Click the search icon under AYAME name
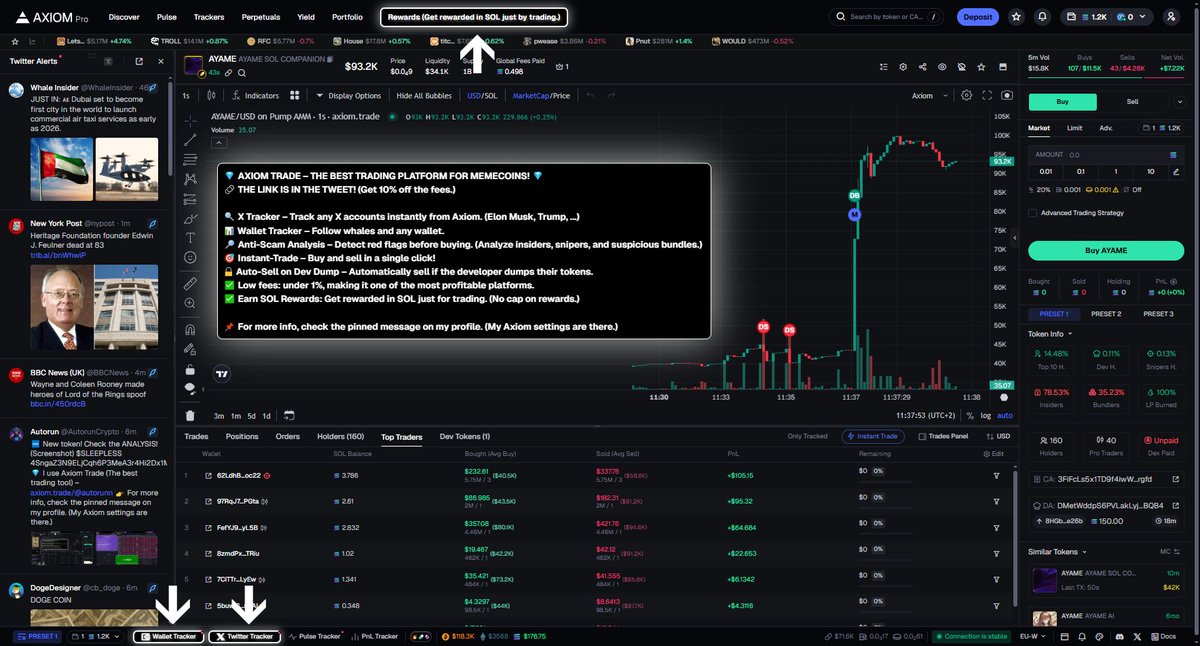The width and height of the screenshot is (1200, 646). pyautogui.click(x=242, y=73)
